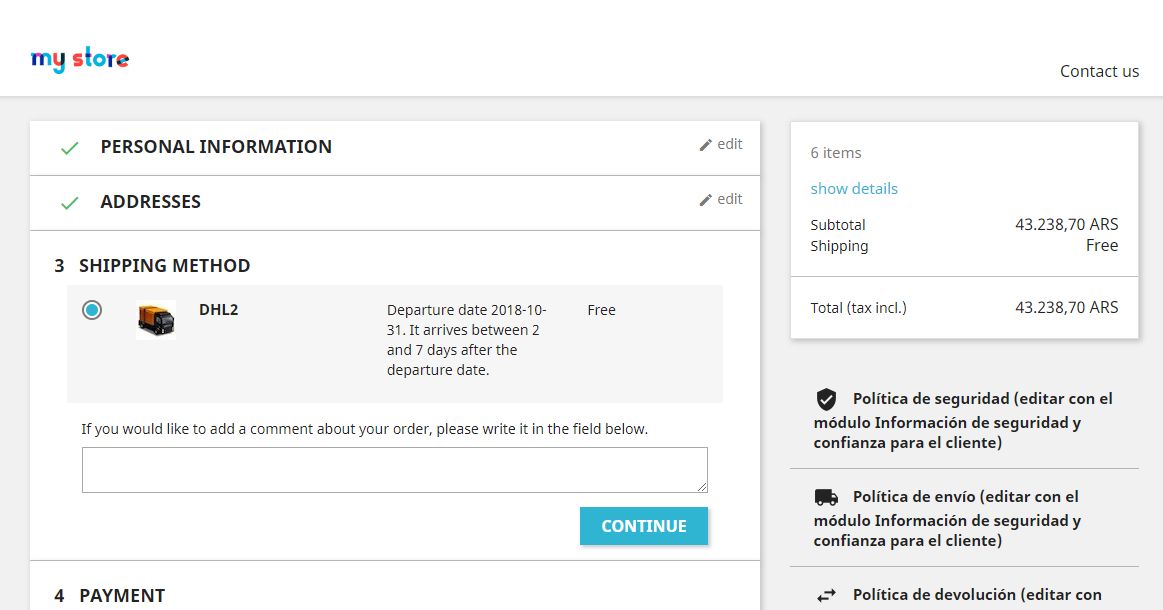
Task: Click the security policy shield icon
Action: point(826,400)
